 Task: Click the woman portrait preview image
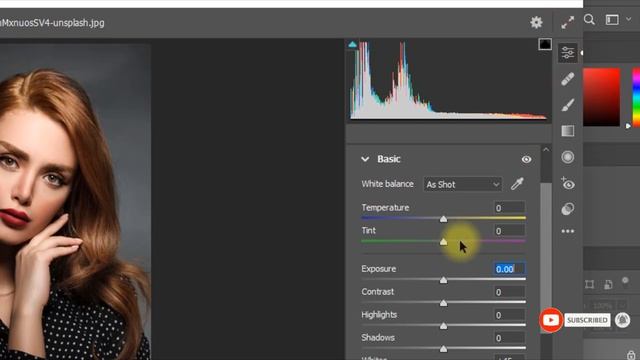[75, 202]
